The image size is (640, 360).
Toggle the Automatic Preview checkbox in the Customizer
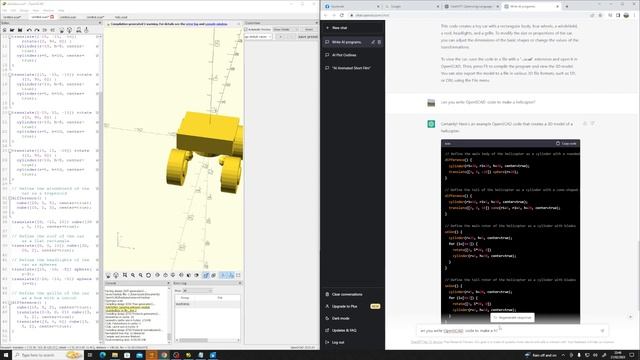point(246,29)
